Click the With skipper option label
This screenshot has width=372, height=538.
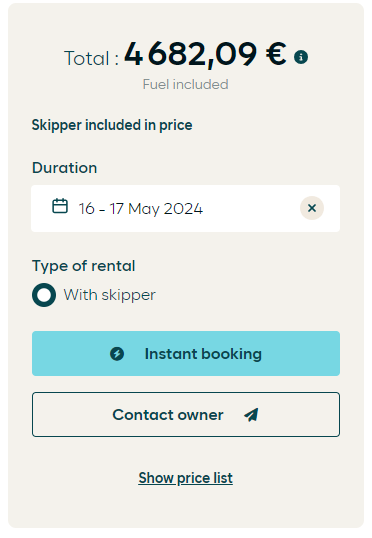click(110, 295)
